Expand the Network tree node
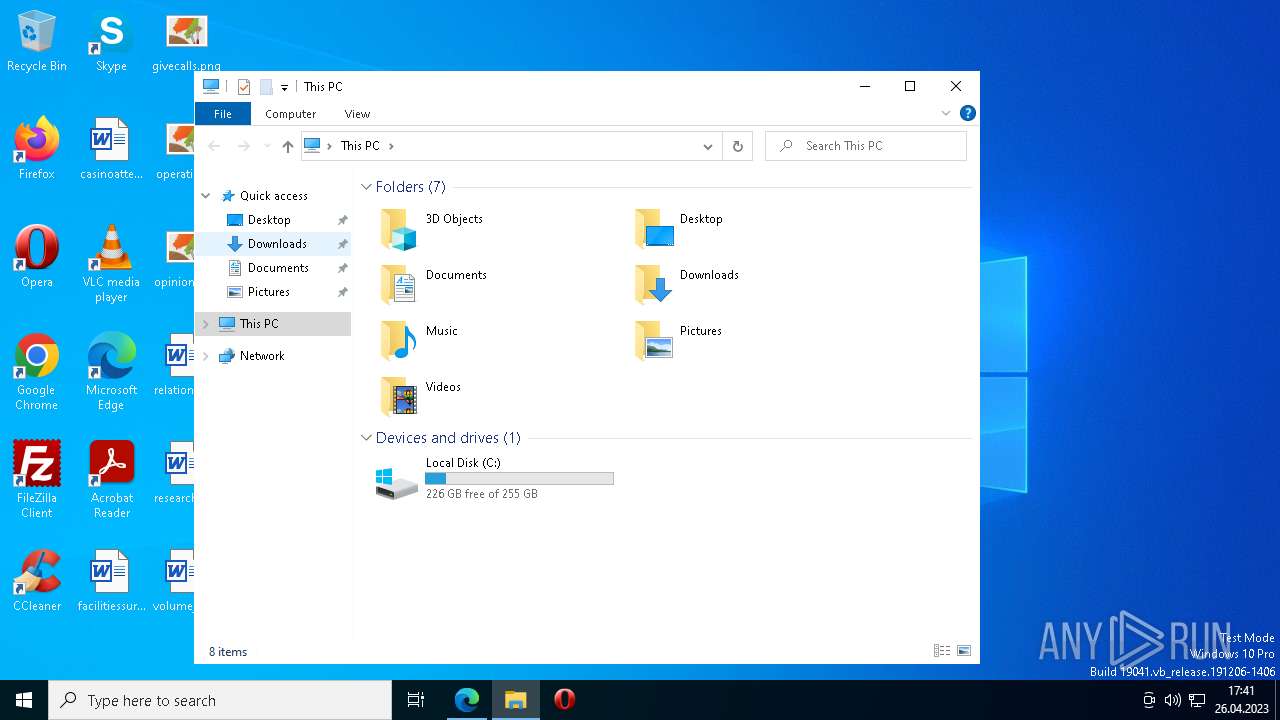Viewport: 1280px width, 720px height. pyautogui.click(x=206, y=356)
